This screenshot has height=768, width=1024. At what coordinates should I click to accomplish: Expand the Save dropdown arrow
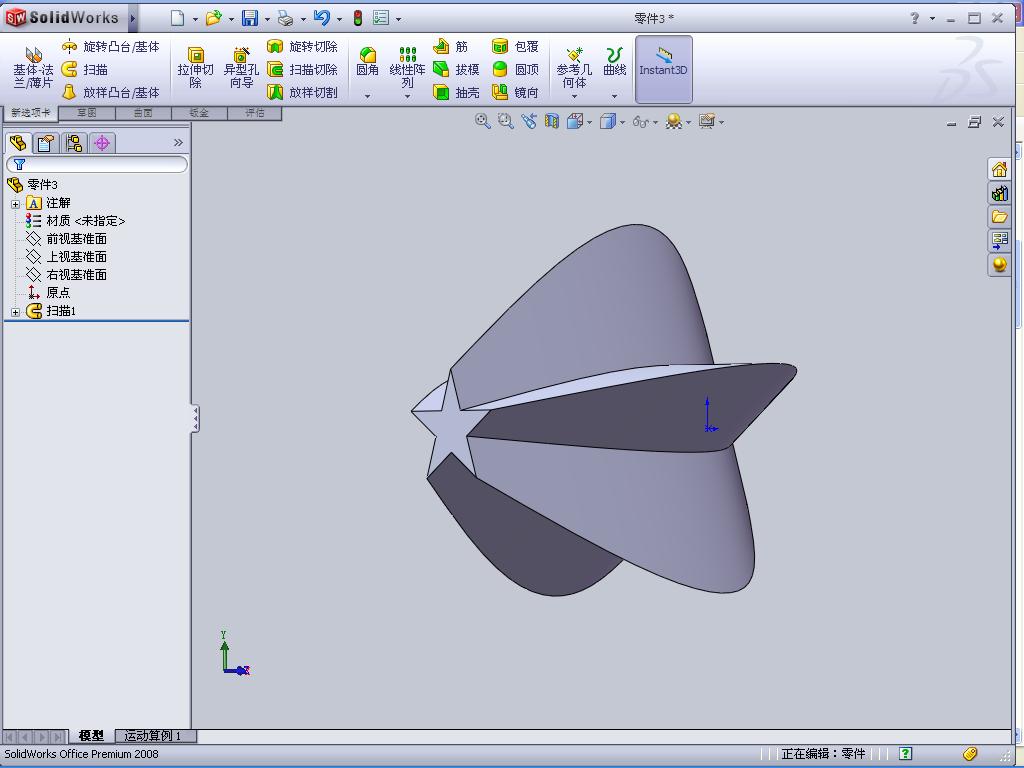coord(267,19)
